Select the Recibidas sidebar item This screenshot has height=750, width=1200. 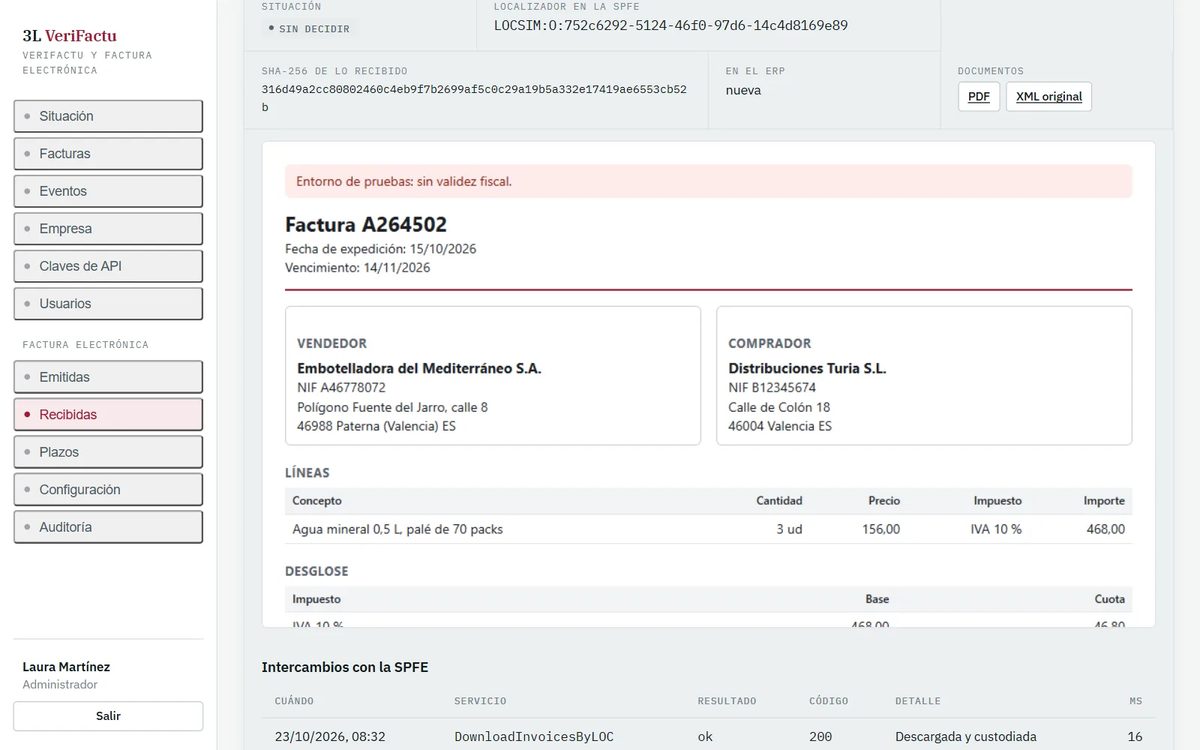point(108,415)
